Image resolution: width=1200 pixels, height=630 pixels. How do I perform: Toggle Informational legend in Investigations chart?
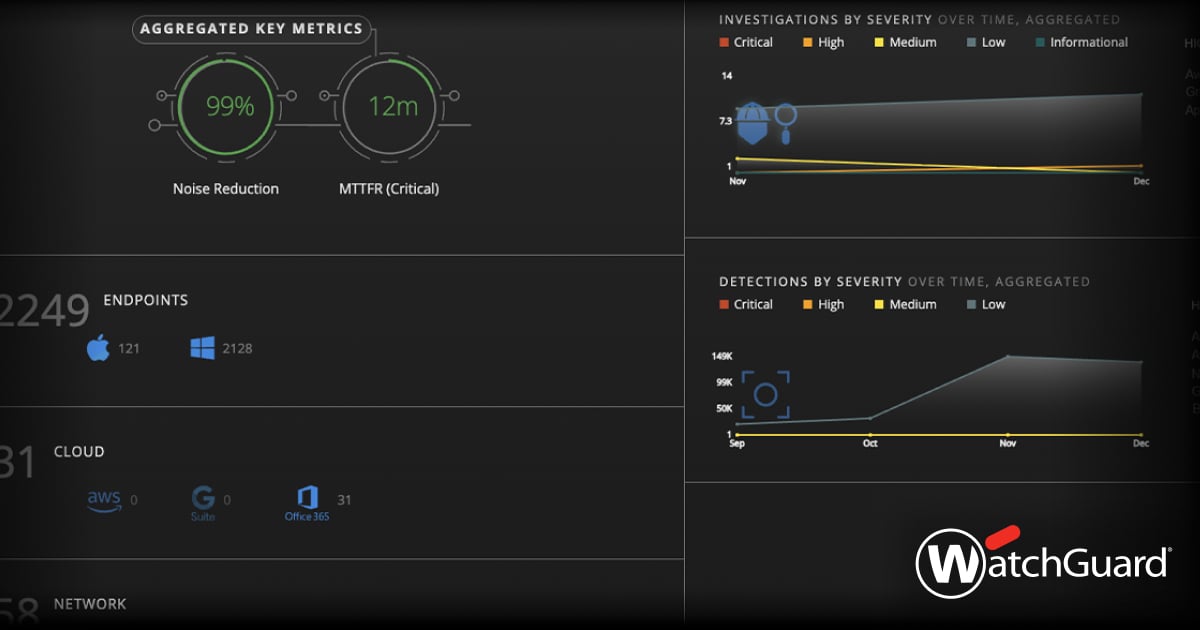tap(1082, 42)
